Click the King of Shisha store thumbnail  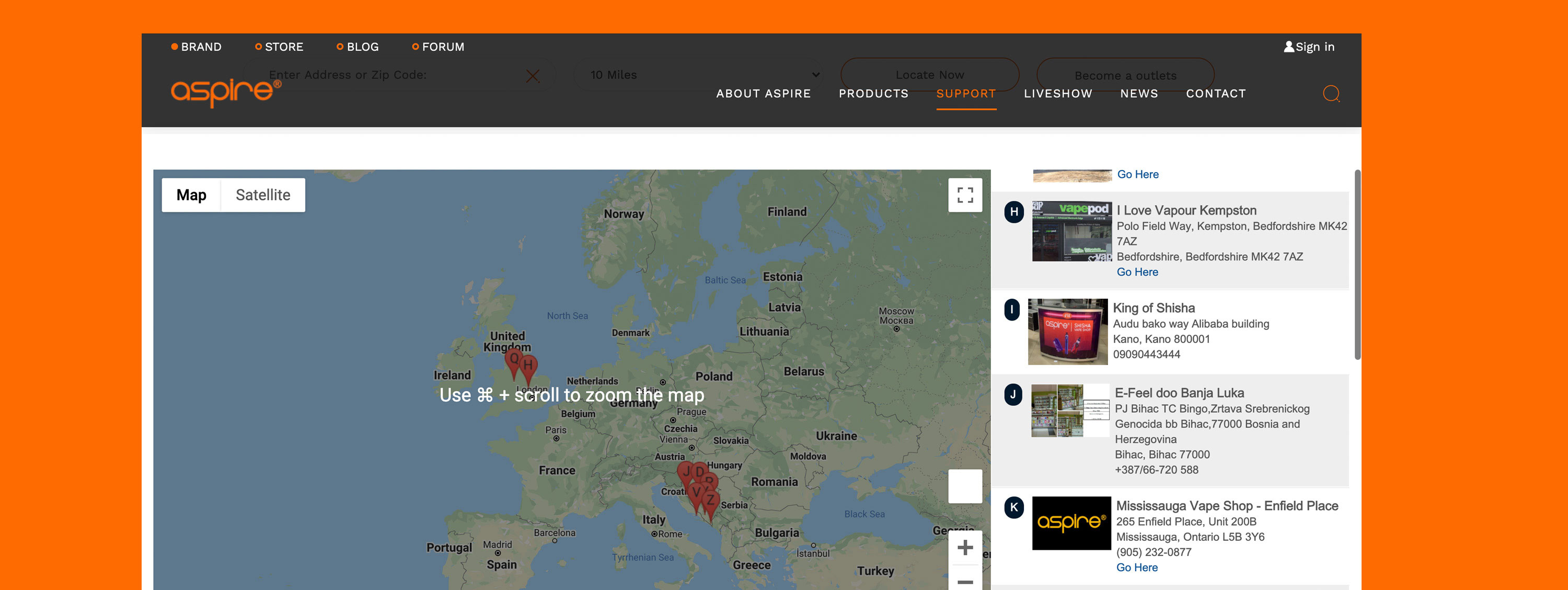1067,332
